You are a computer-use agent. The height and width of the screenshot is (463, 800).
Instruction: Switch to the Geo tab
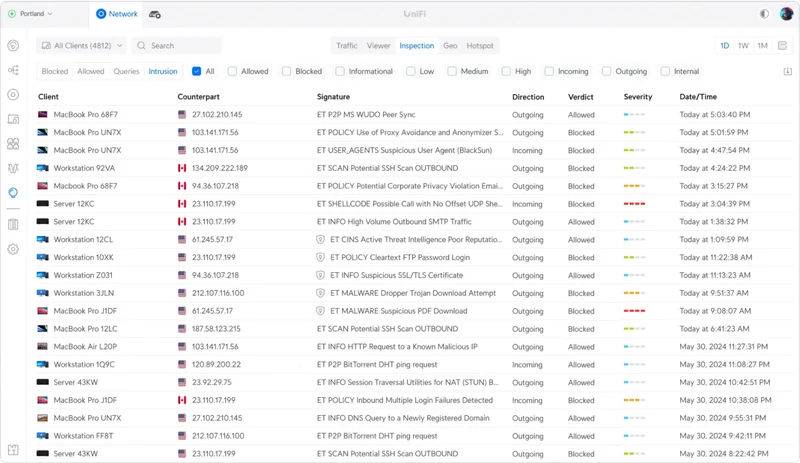pyautogui.click(x=450, y=45)
